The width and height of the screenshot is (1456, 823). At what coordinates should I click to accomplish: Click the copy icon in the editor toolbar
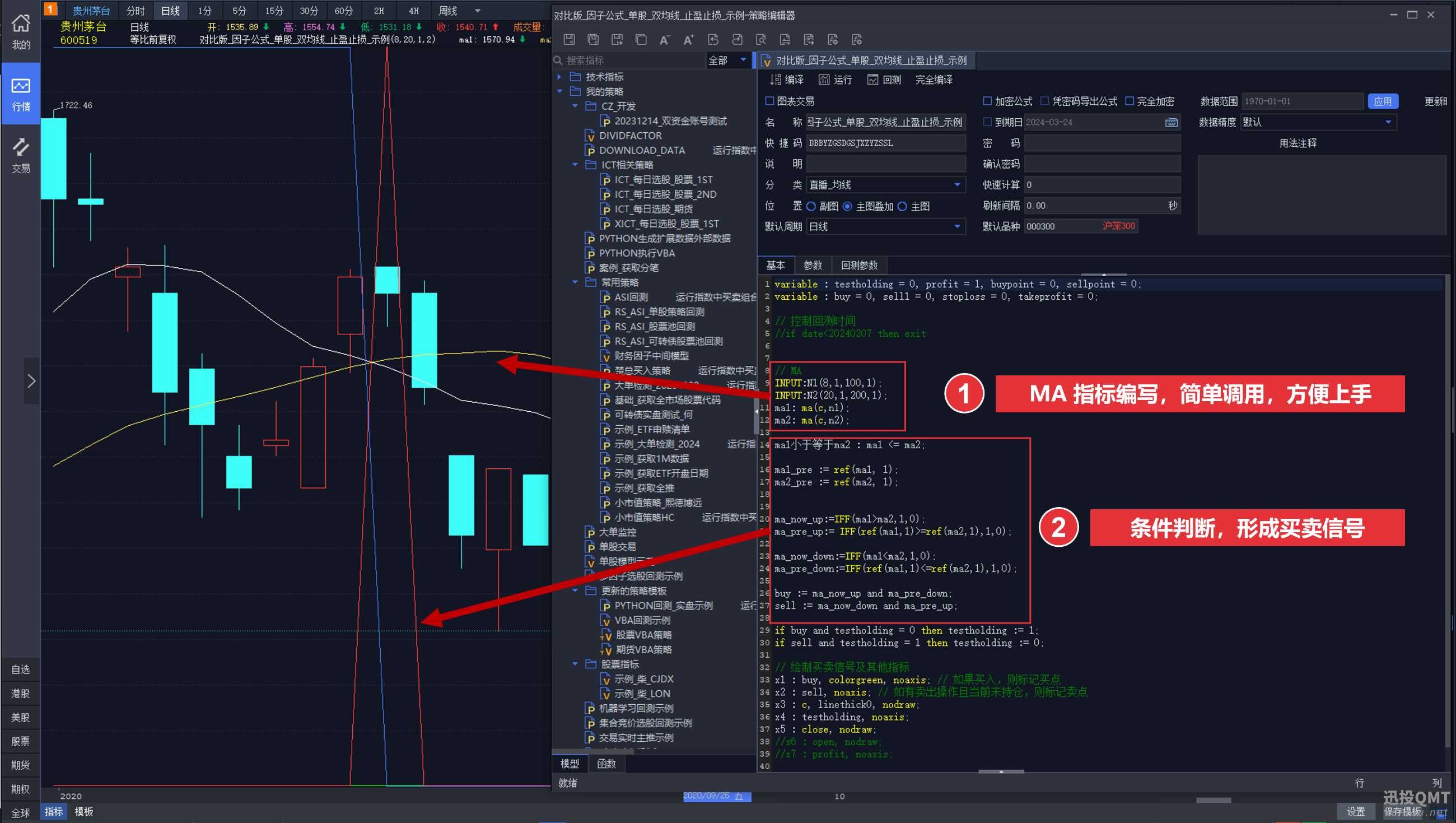point(641,39)
